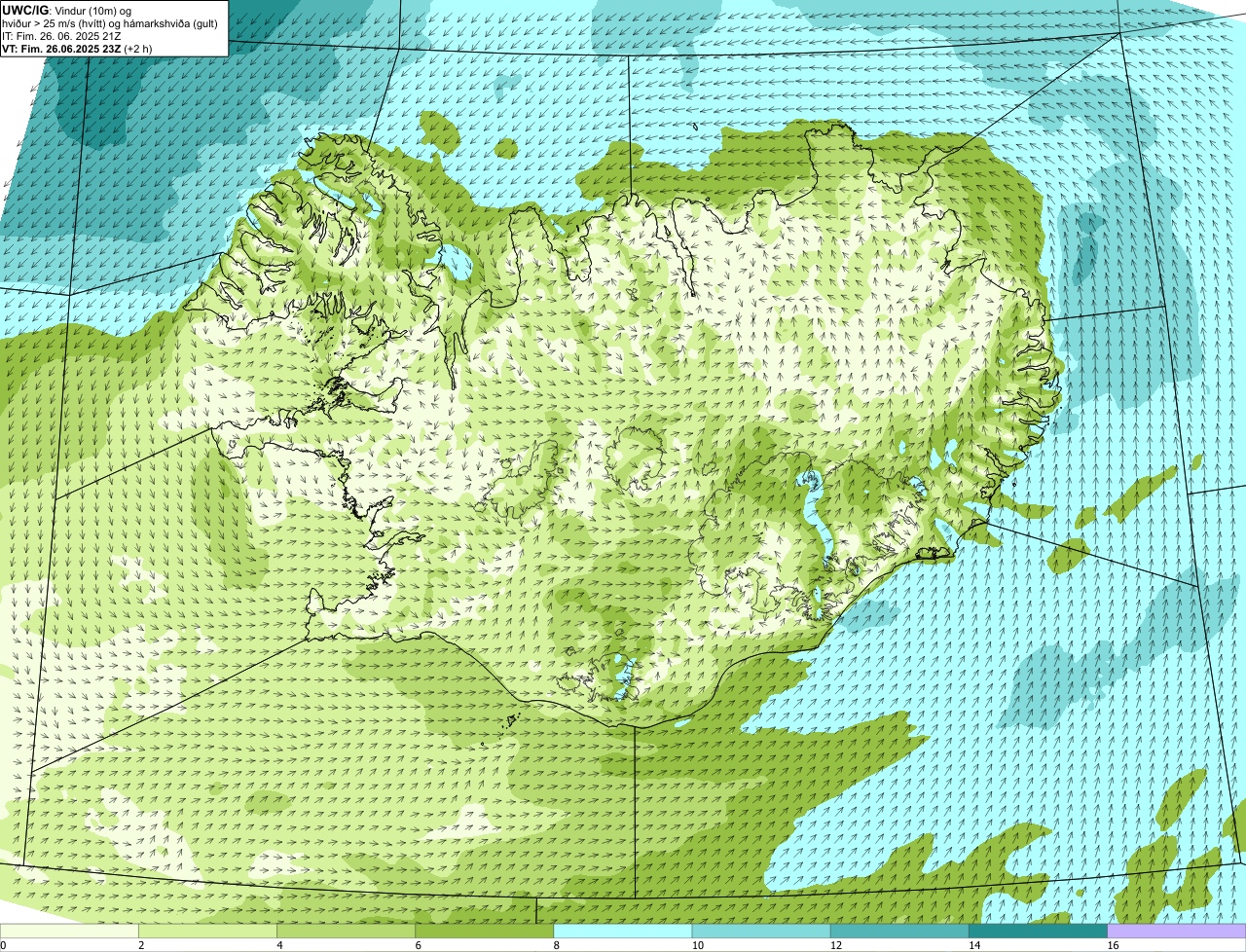Click the 2–4 m/s legend color segment
The width and height of the screenshot is (1246, 952).
(x=207, y=932)
